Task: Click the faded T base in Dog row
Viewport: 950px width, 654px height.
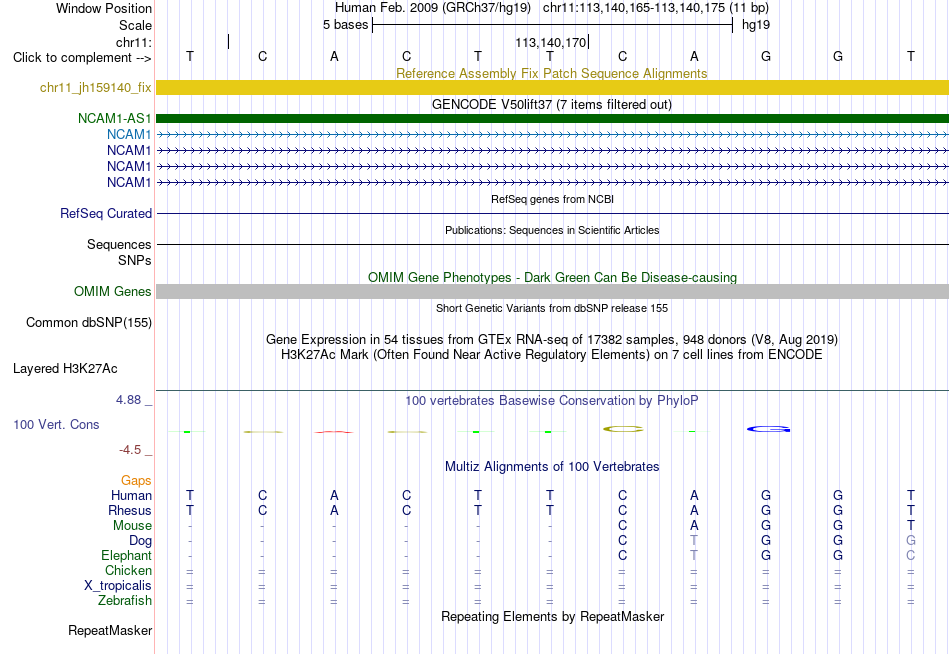Action: [694, 541]
